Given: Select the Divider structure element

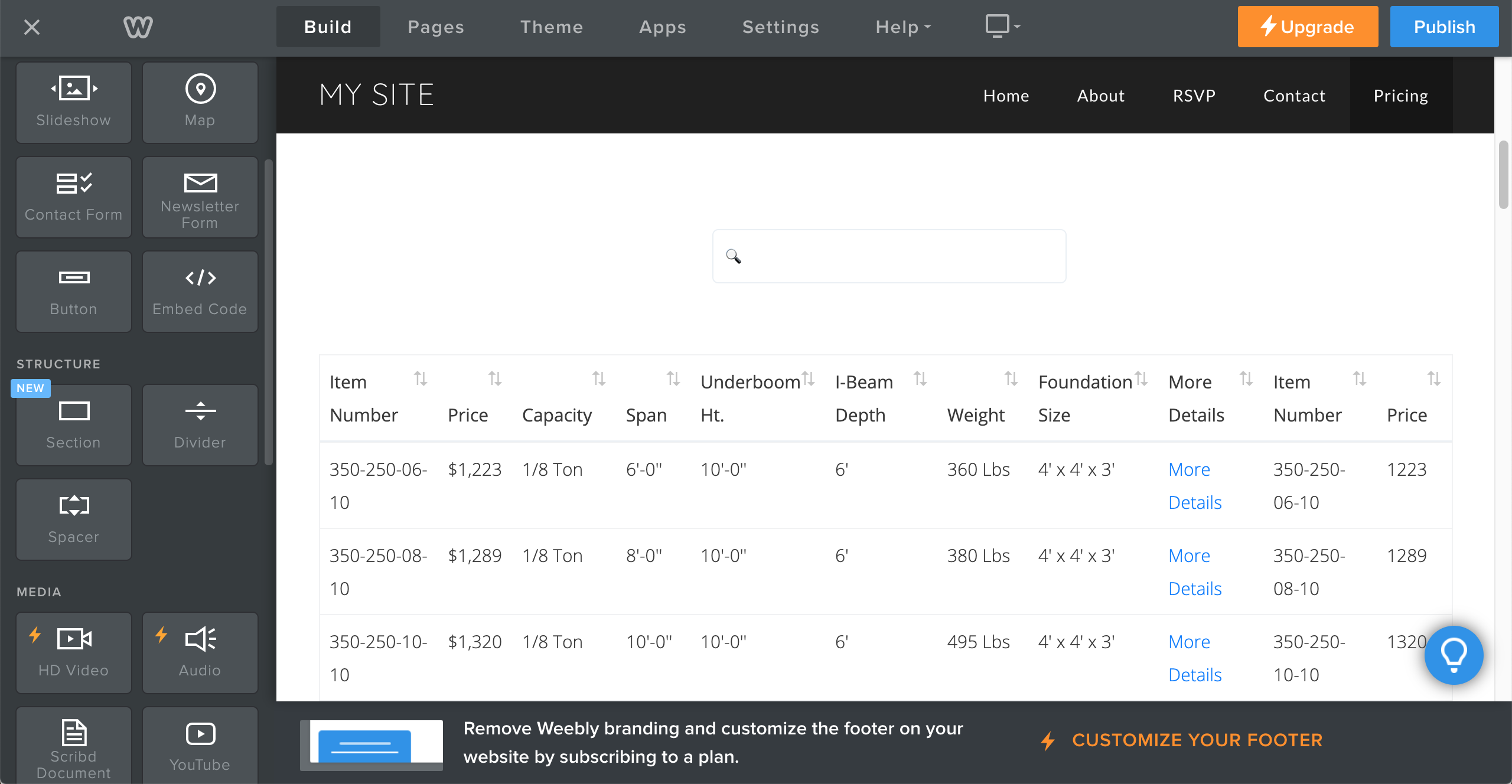Looking at the screenshot, I should [x=200, y=424].
